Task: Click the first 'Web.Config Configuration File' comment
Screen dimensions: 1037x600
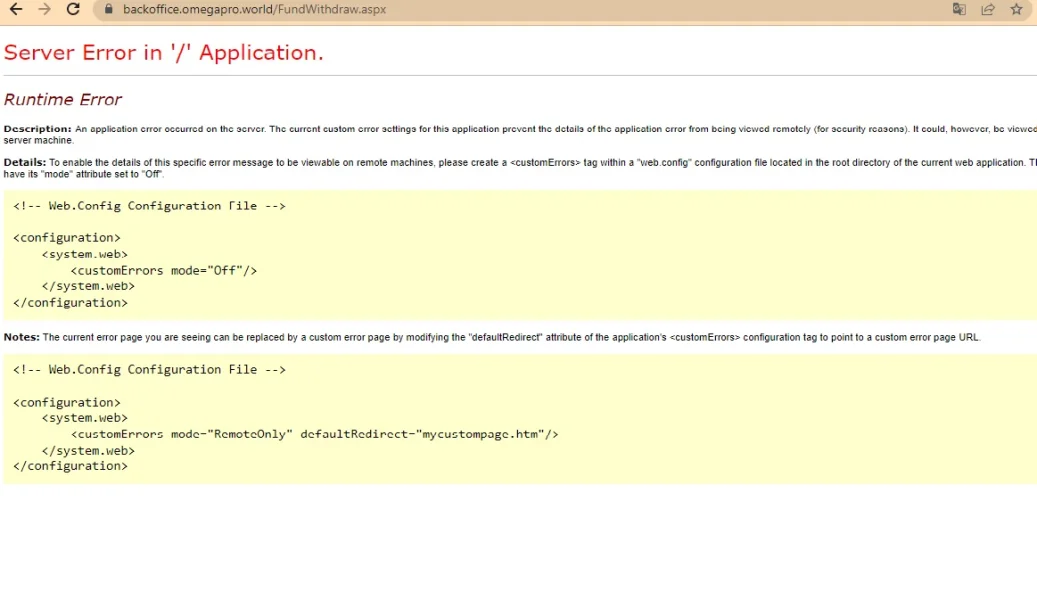Action: tap(150, 206)
